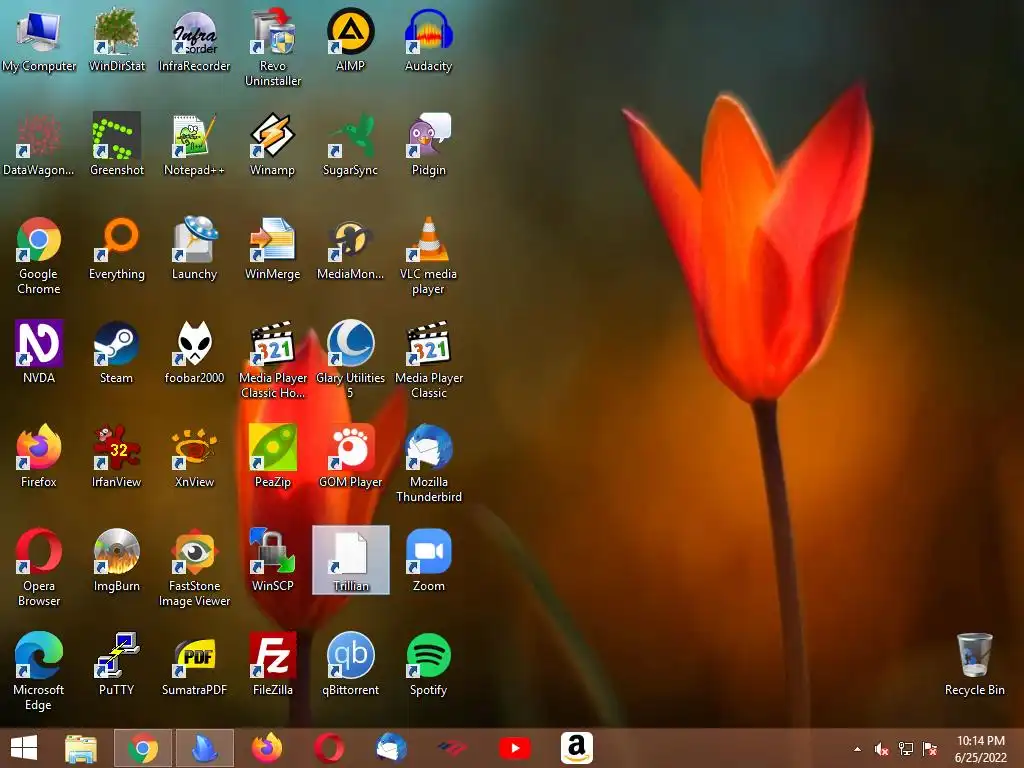Select the Launchy shortcut
This screenshot has height=768, width=1024.
[195, 248]
